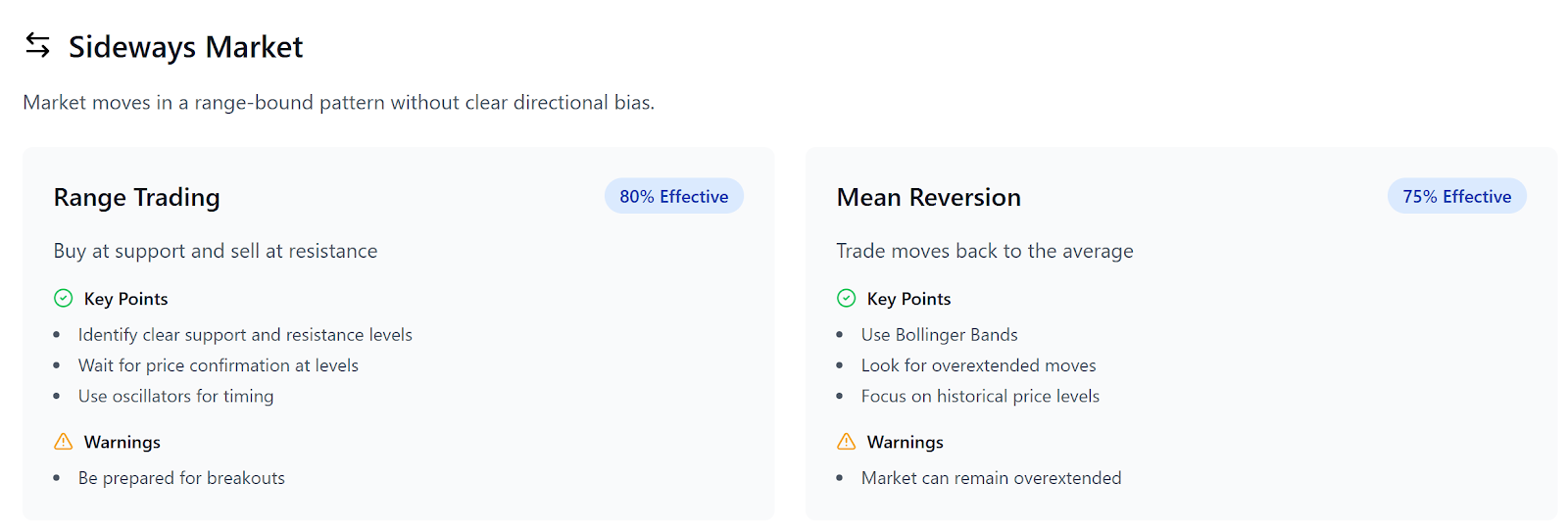Screen dimensions: 1568x532
Task: Click warning triangle icon in Range Trading card
Action: [64, 441]
